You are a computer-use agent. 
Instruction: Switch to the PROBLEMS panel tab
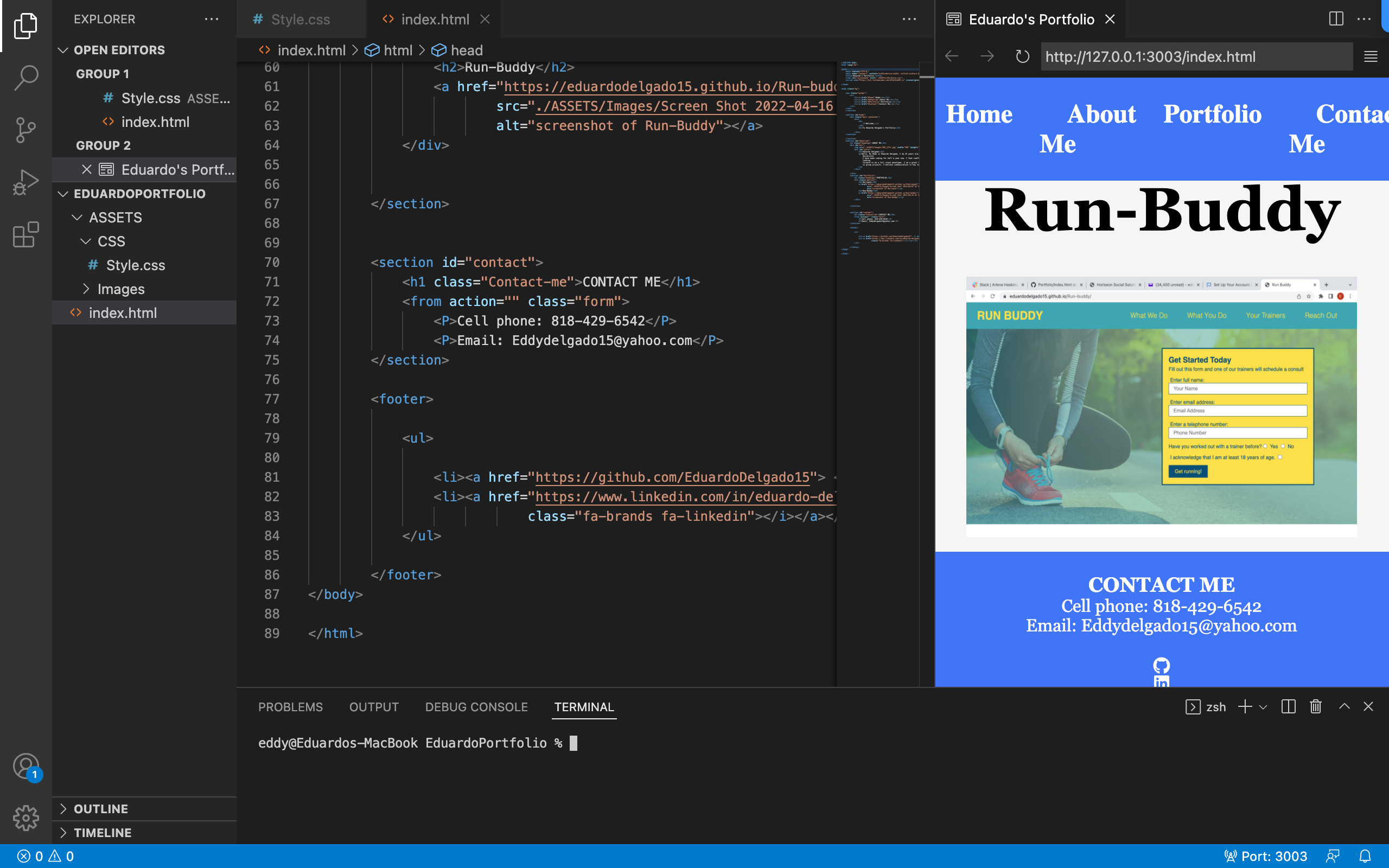coord(290,707)
